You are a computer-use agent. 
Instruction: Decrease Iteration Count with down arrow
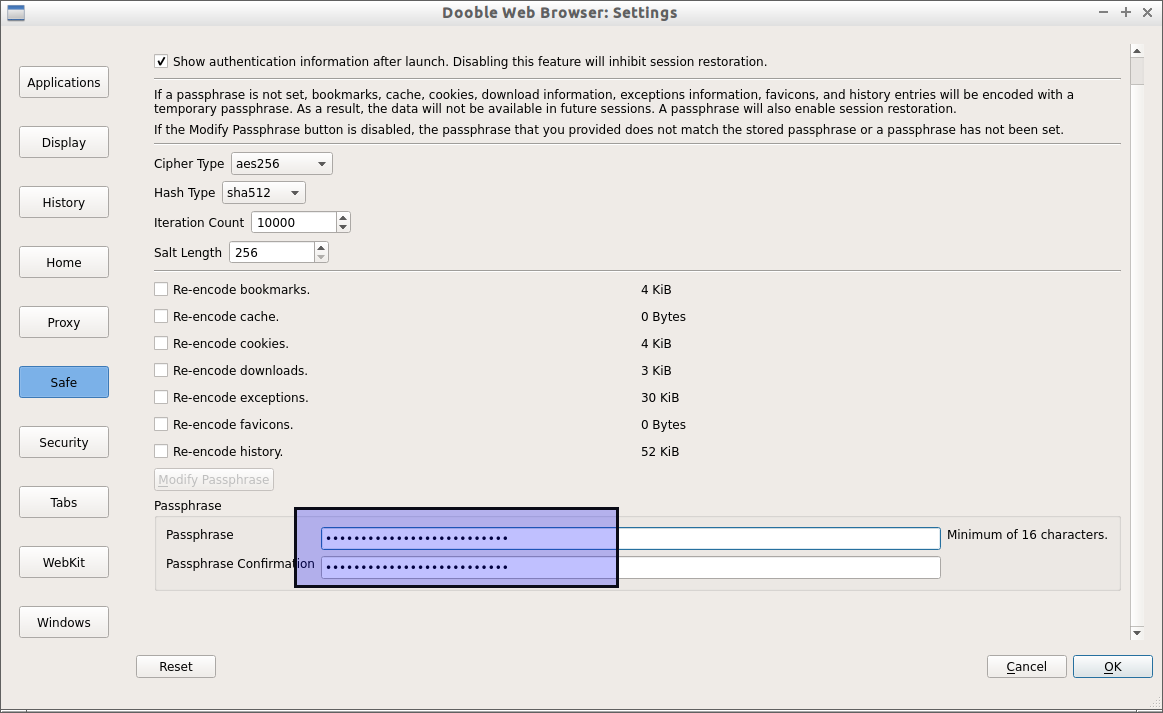[x=343, y=227]
